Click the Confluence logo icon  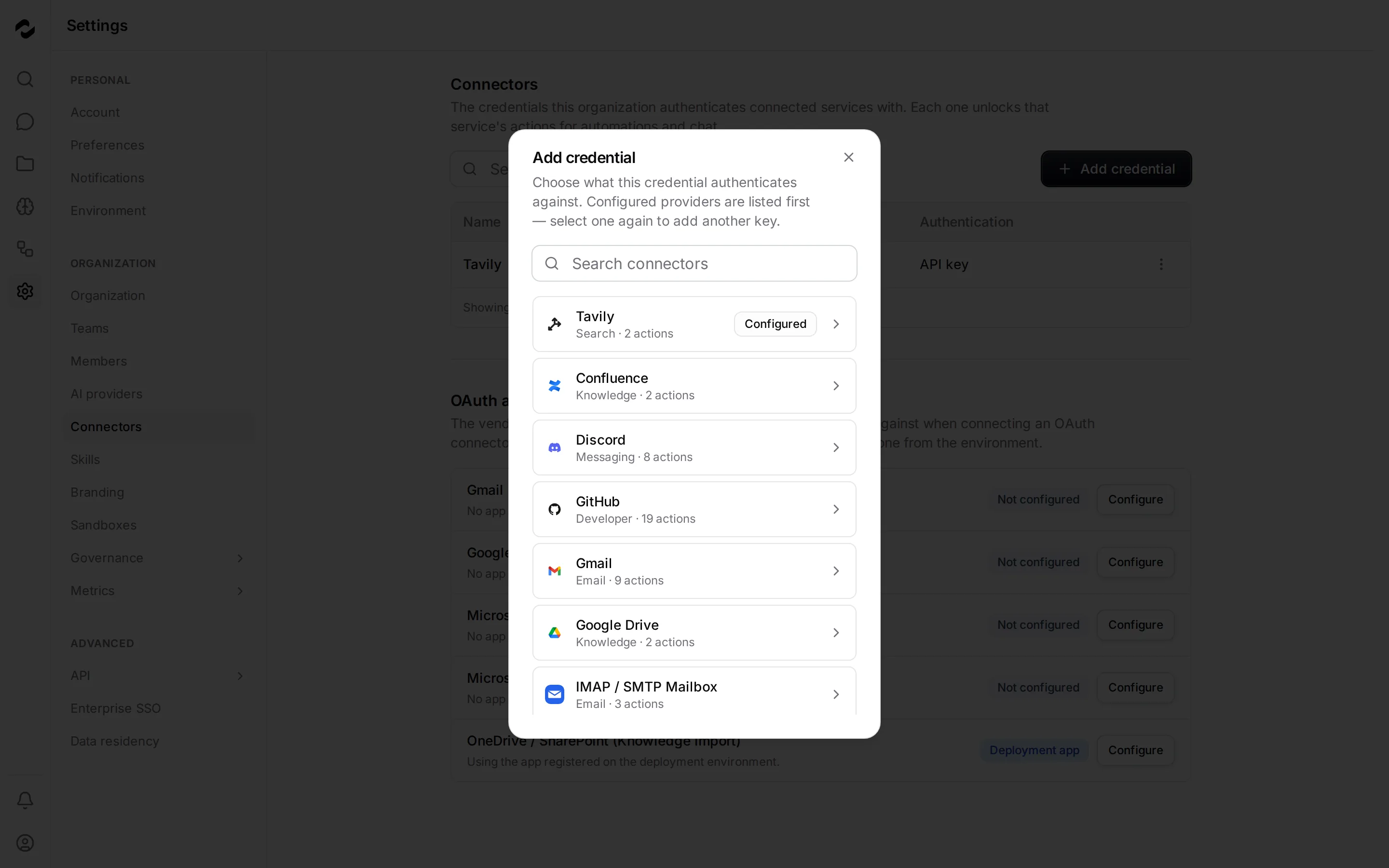(x=555, y=386)
